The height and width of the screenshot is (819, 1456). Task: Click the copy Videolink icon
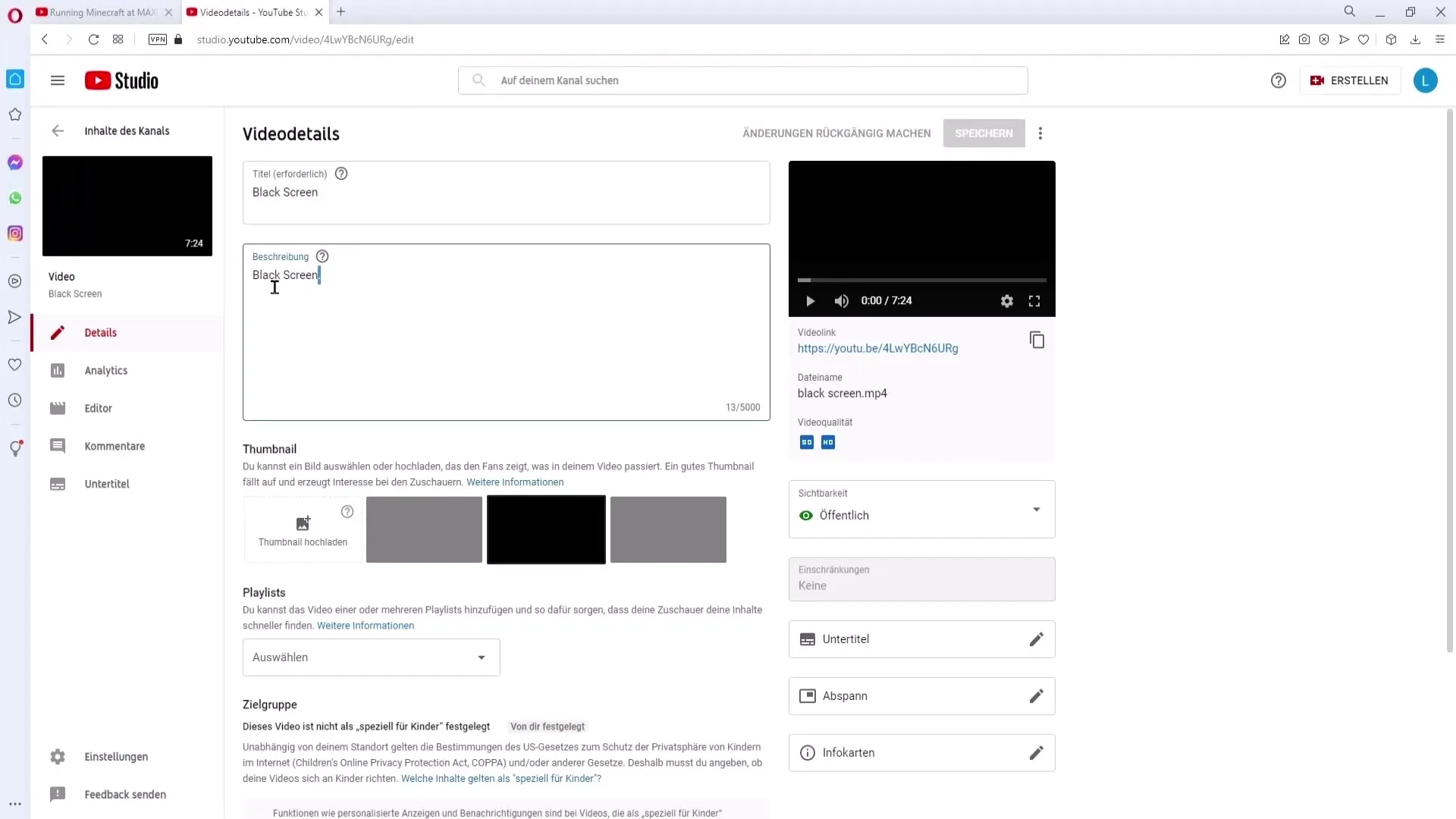pyautogui.click(x=1037, y=339)
